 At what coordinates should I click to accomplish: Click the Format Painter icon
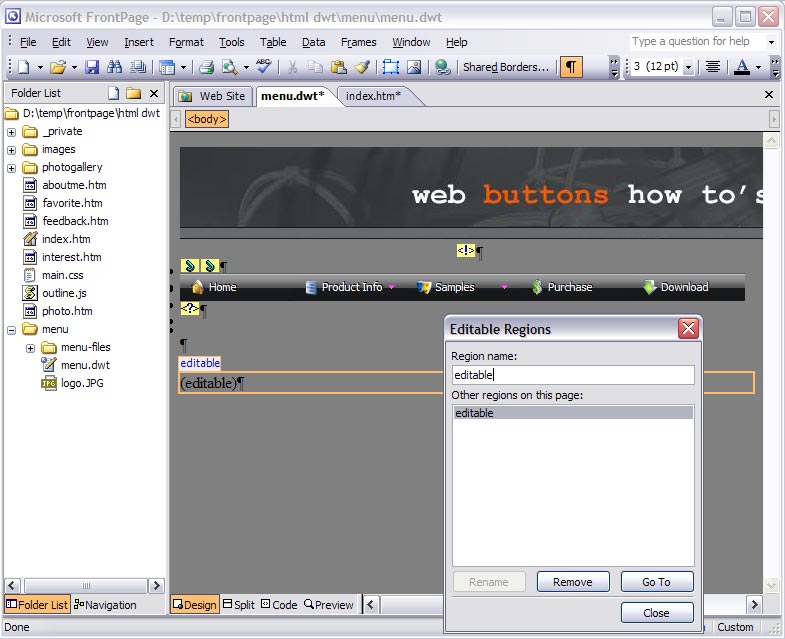362,67
